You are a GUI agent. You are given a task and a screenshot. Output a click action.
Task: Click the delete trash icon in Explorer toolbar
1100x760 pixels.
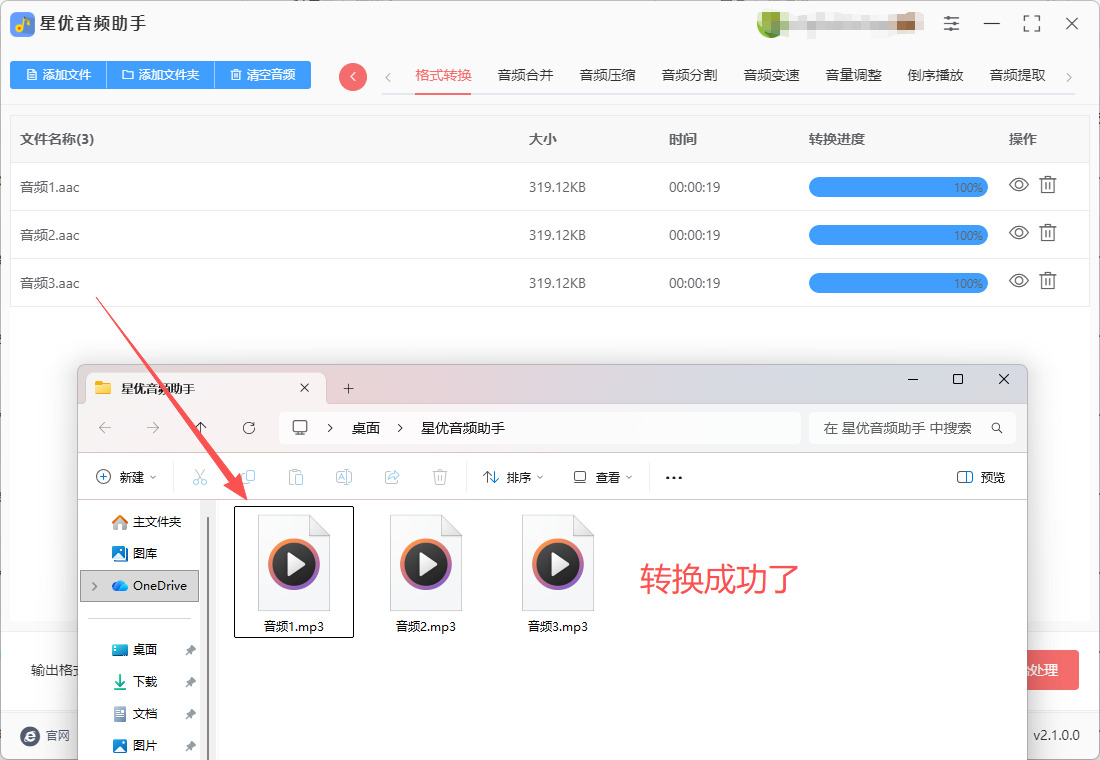(x=440, y=477)
